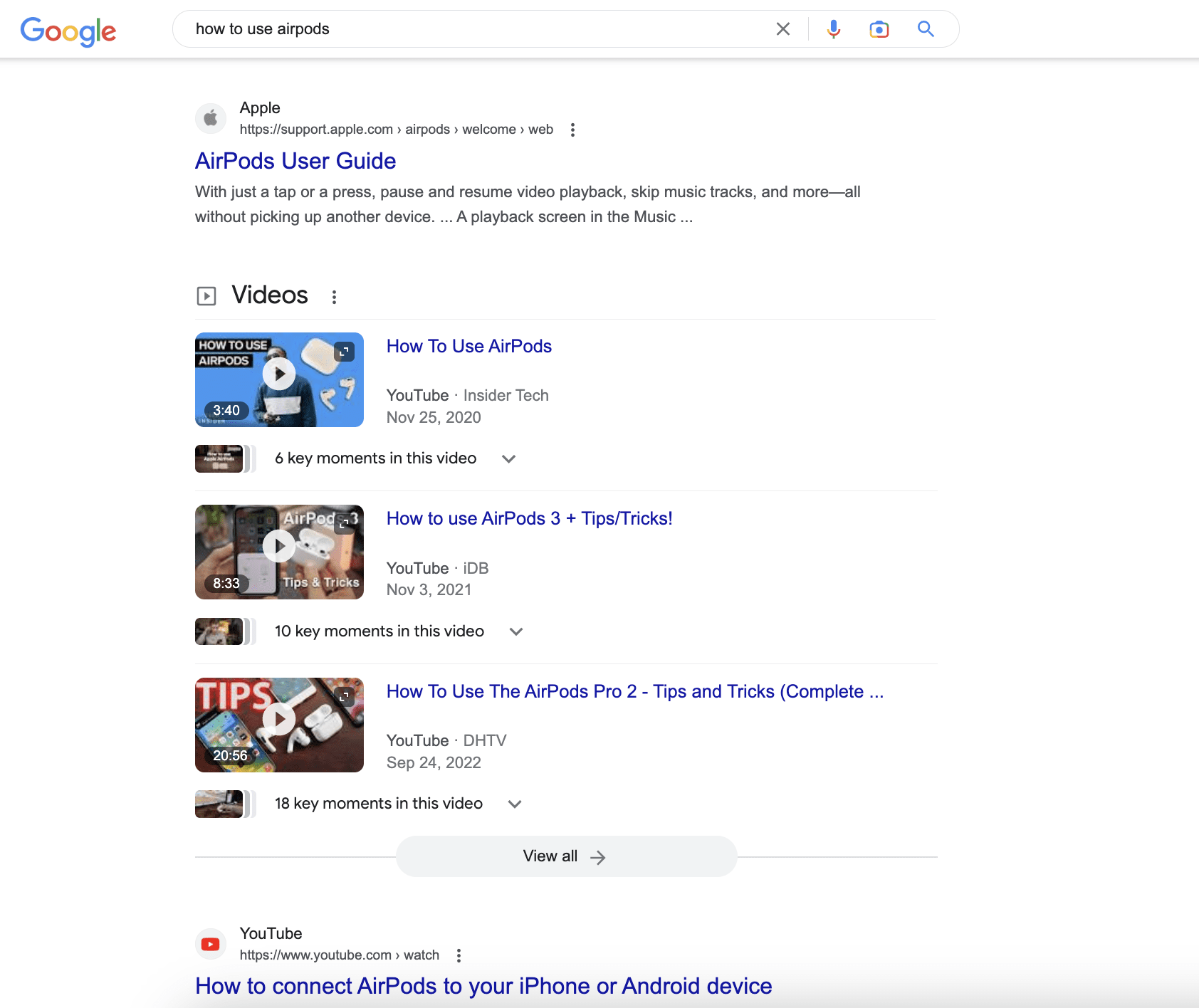
Task: Click key moments thumbnail for 6 moments row
Action: [x=225, y=459]
